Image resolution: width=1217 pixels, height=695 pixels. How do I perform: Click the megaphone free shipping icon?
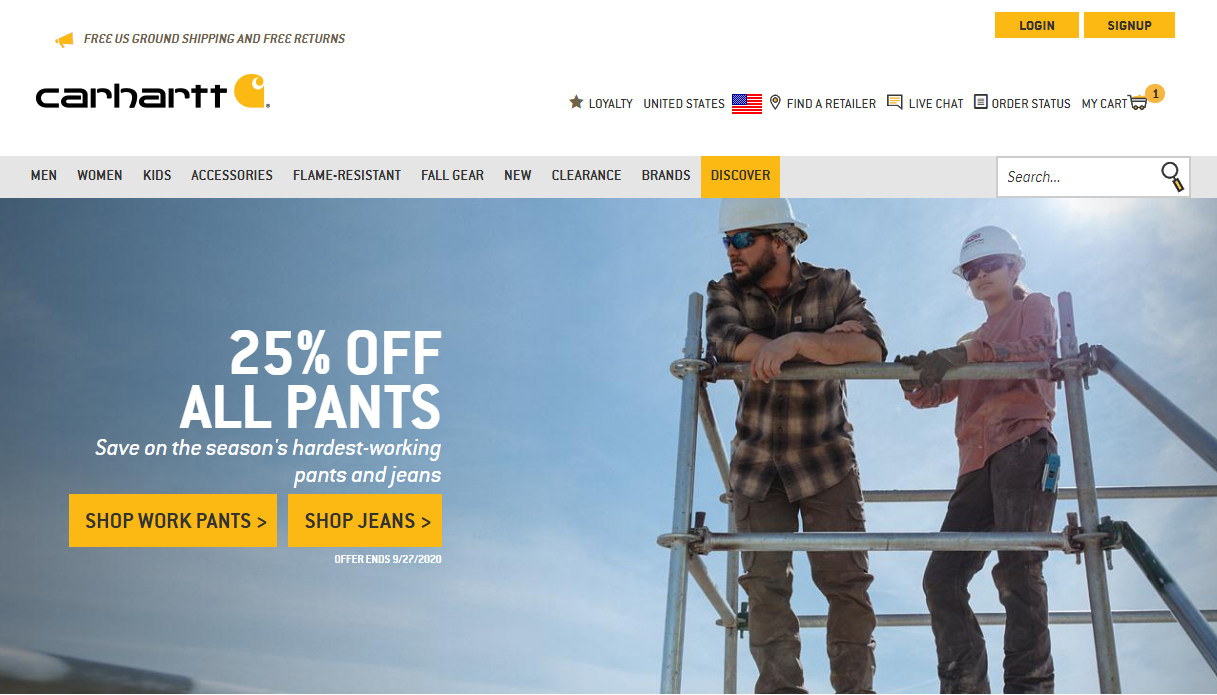(x=65, y=40)
